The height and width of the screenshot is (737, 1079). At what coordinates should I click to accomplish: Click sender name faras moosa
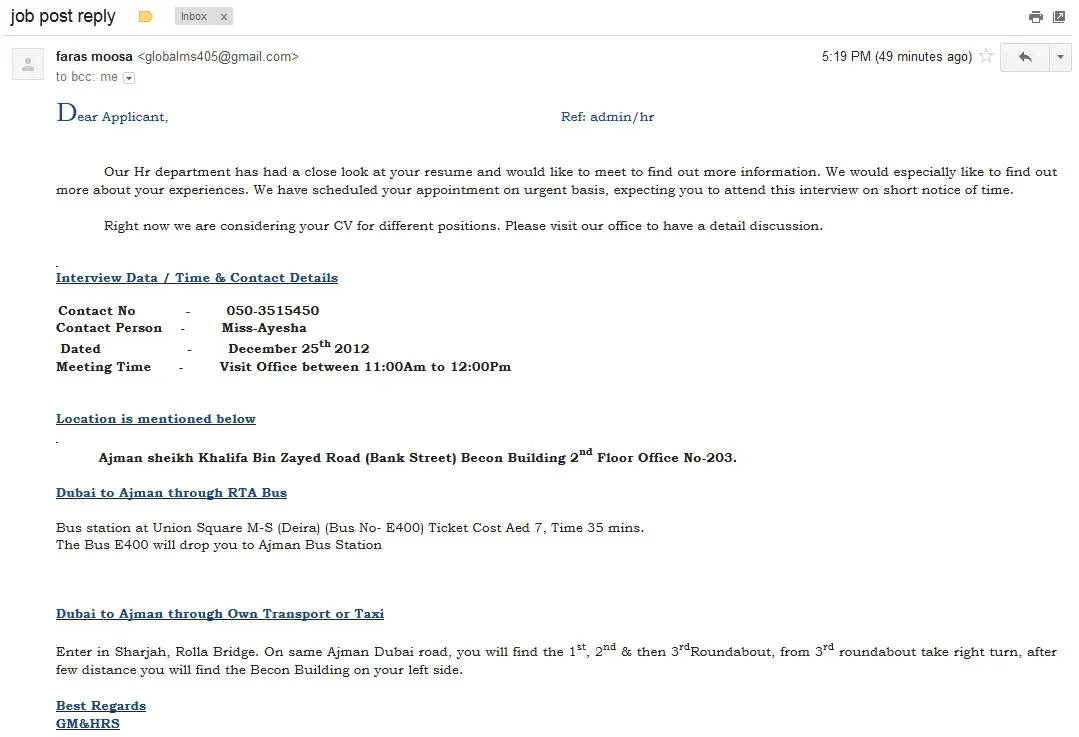tap(94, 56)
